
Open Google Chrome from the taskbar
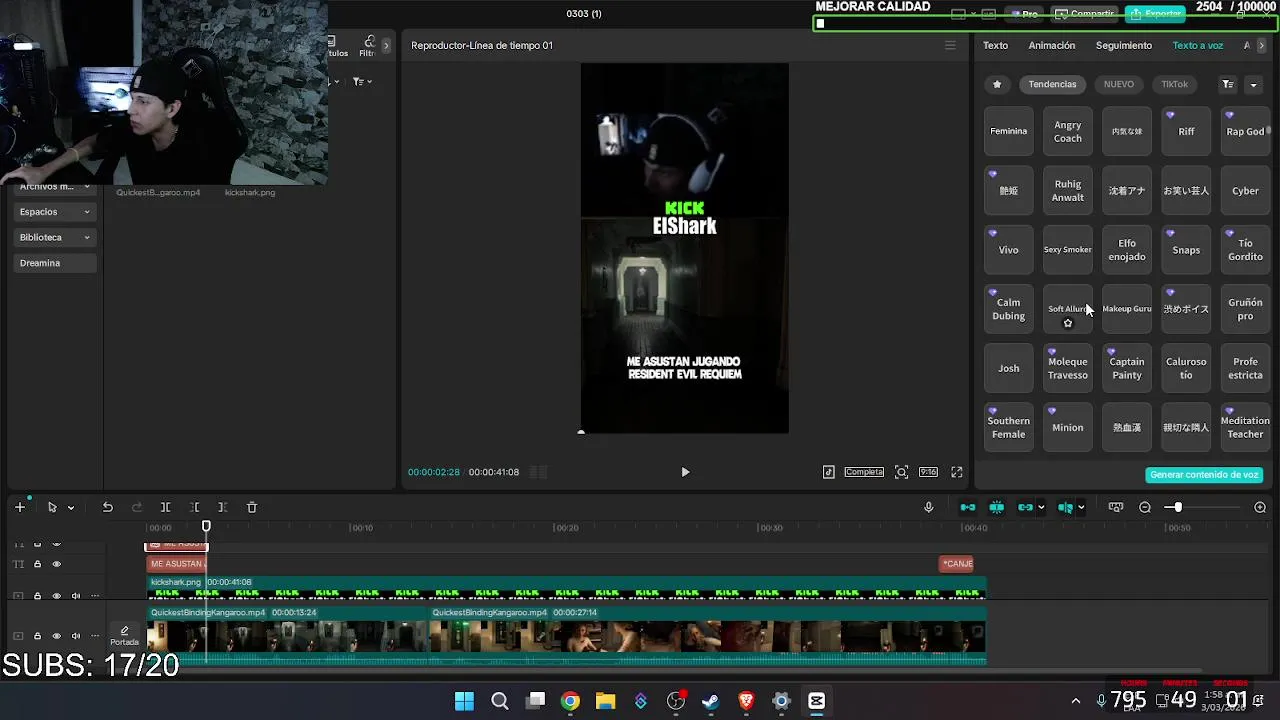[x=570, y=701]
